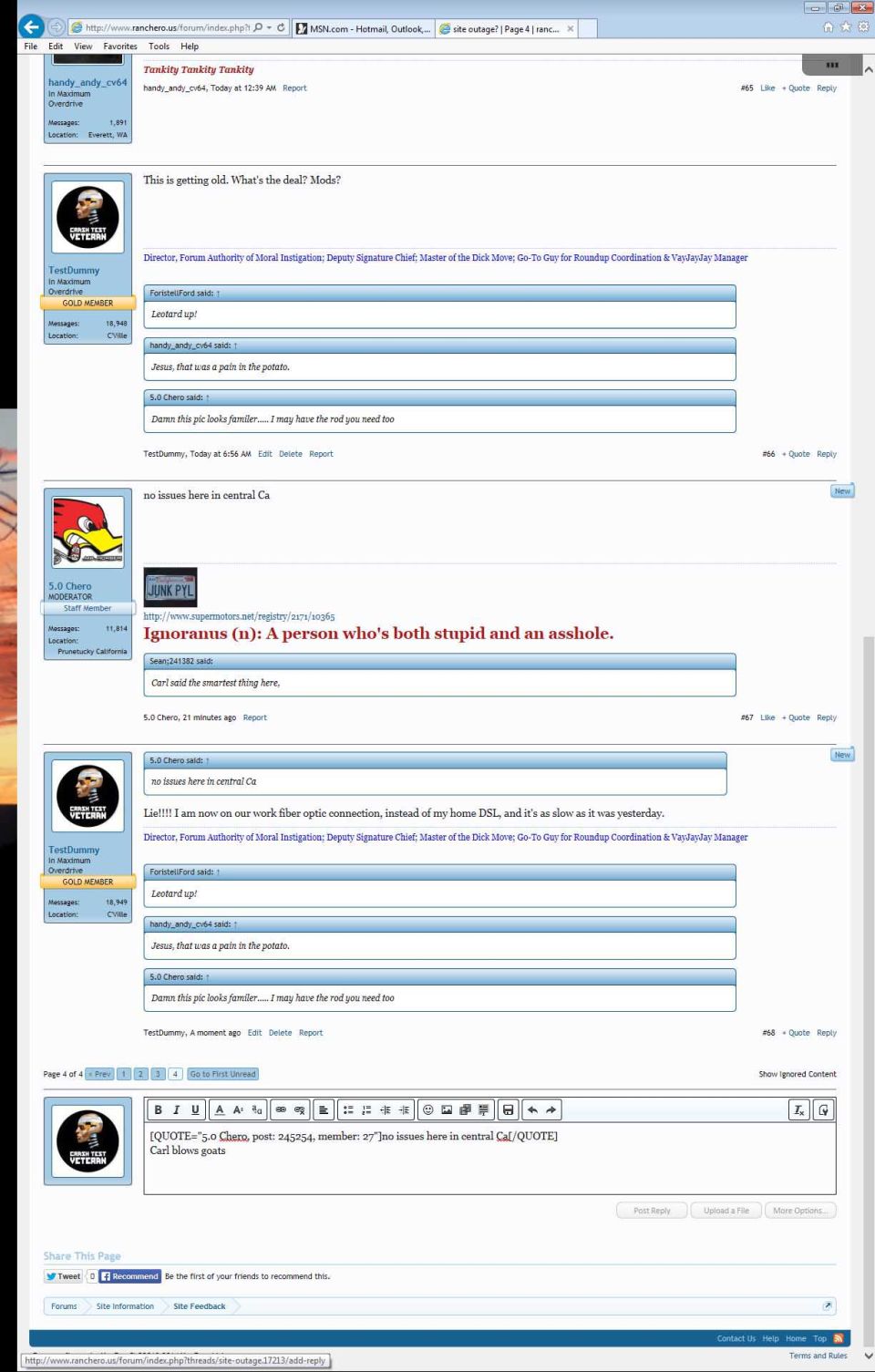Switch to the MSN.com Hotmail tab
875x1372 pixels.
tap(364, 28)
